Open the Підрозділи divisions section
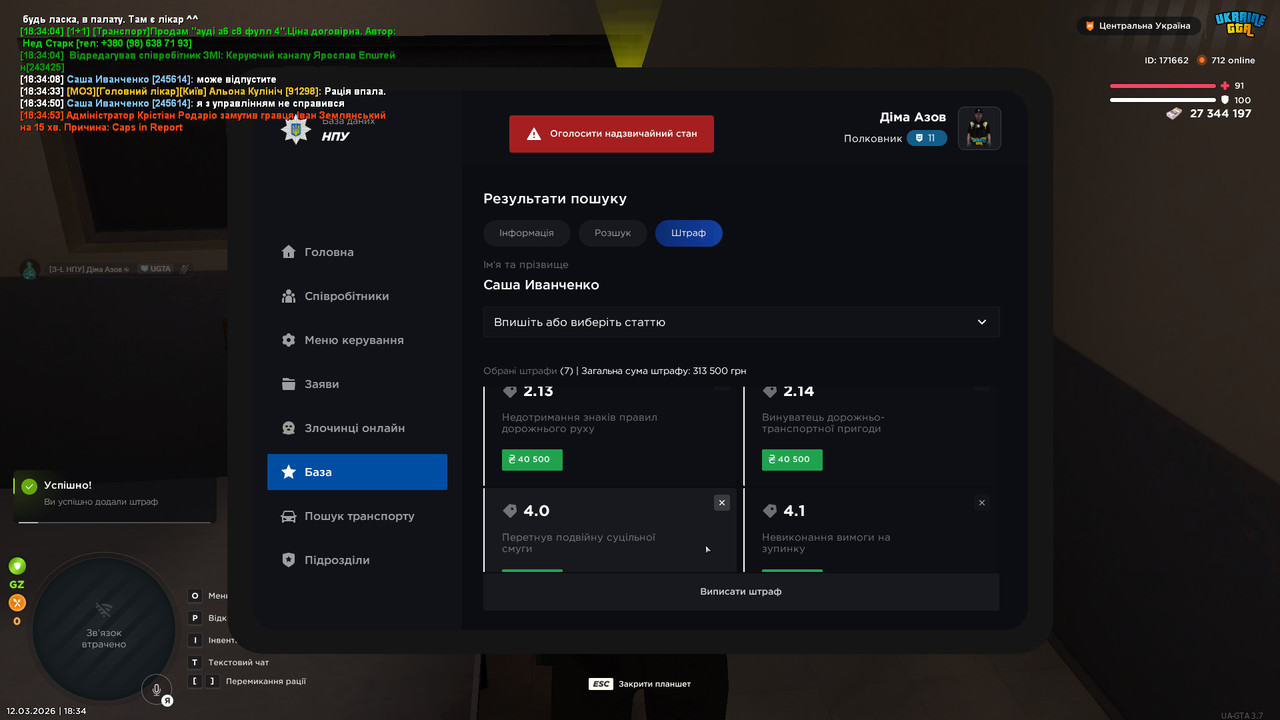1280x720 pixels. click(357, 560)
